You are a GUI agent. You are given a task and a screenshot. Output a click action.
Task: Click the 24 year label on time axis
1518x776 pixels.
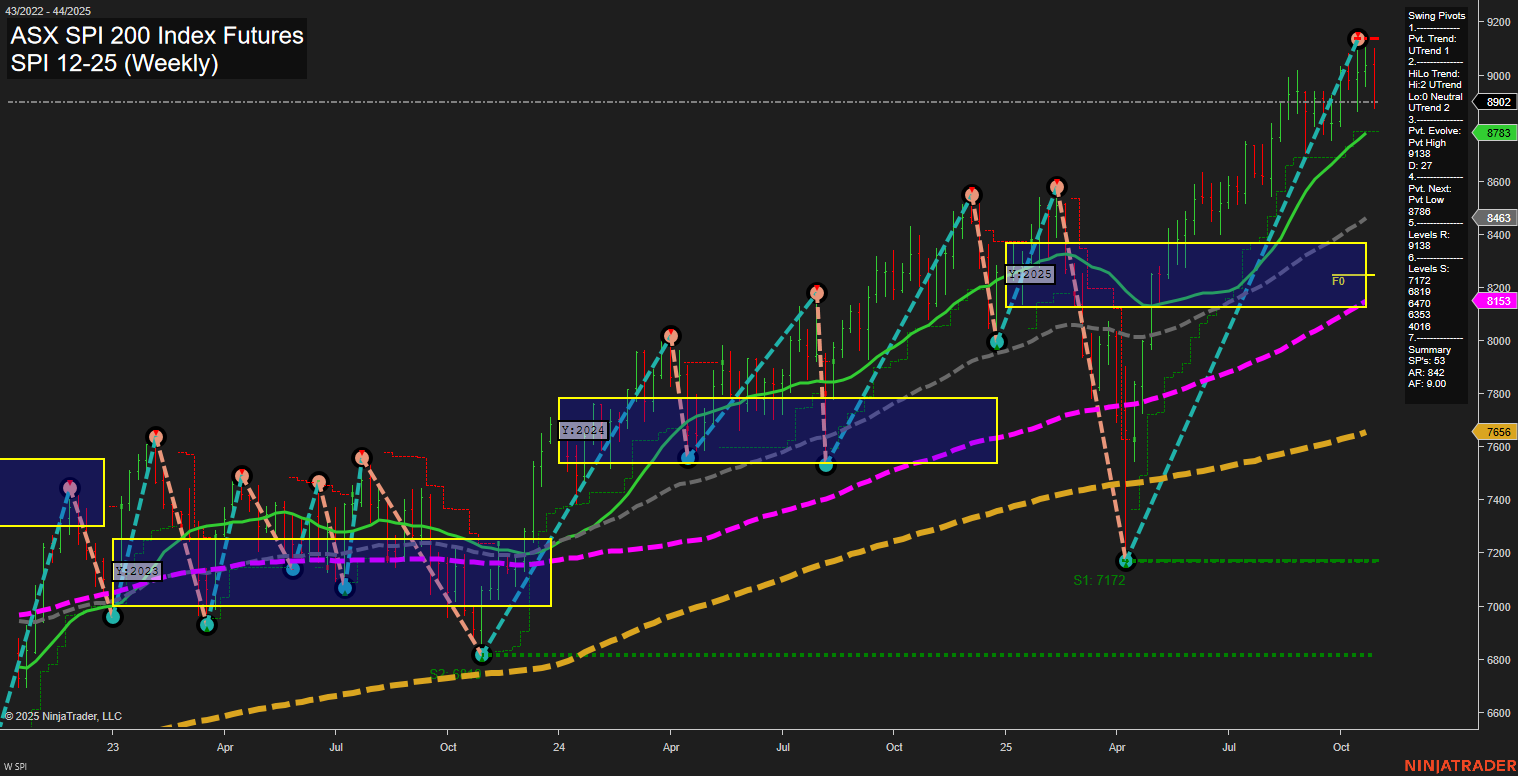click(x=559, y=747)
